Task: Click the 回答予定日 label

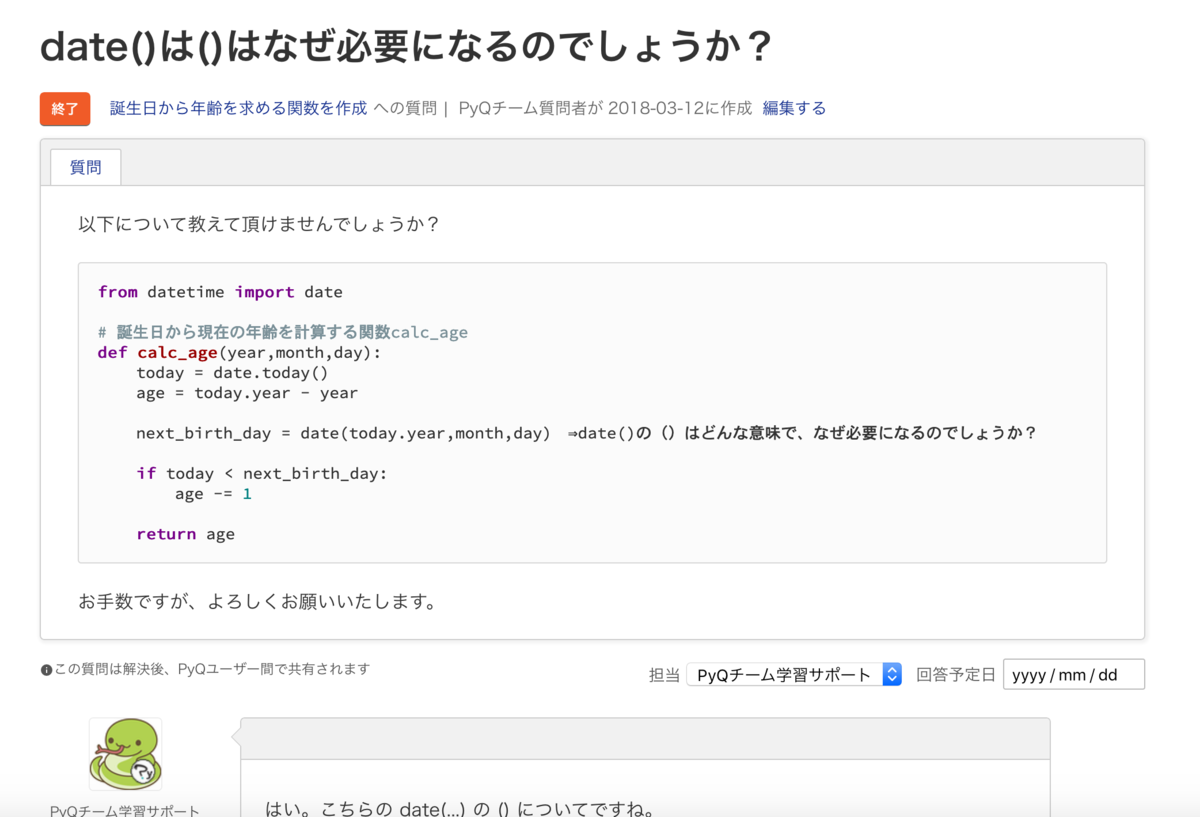Action: (956, 675)
